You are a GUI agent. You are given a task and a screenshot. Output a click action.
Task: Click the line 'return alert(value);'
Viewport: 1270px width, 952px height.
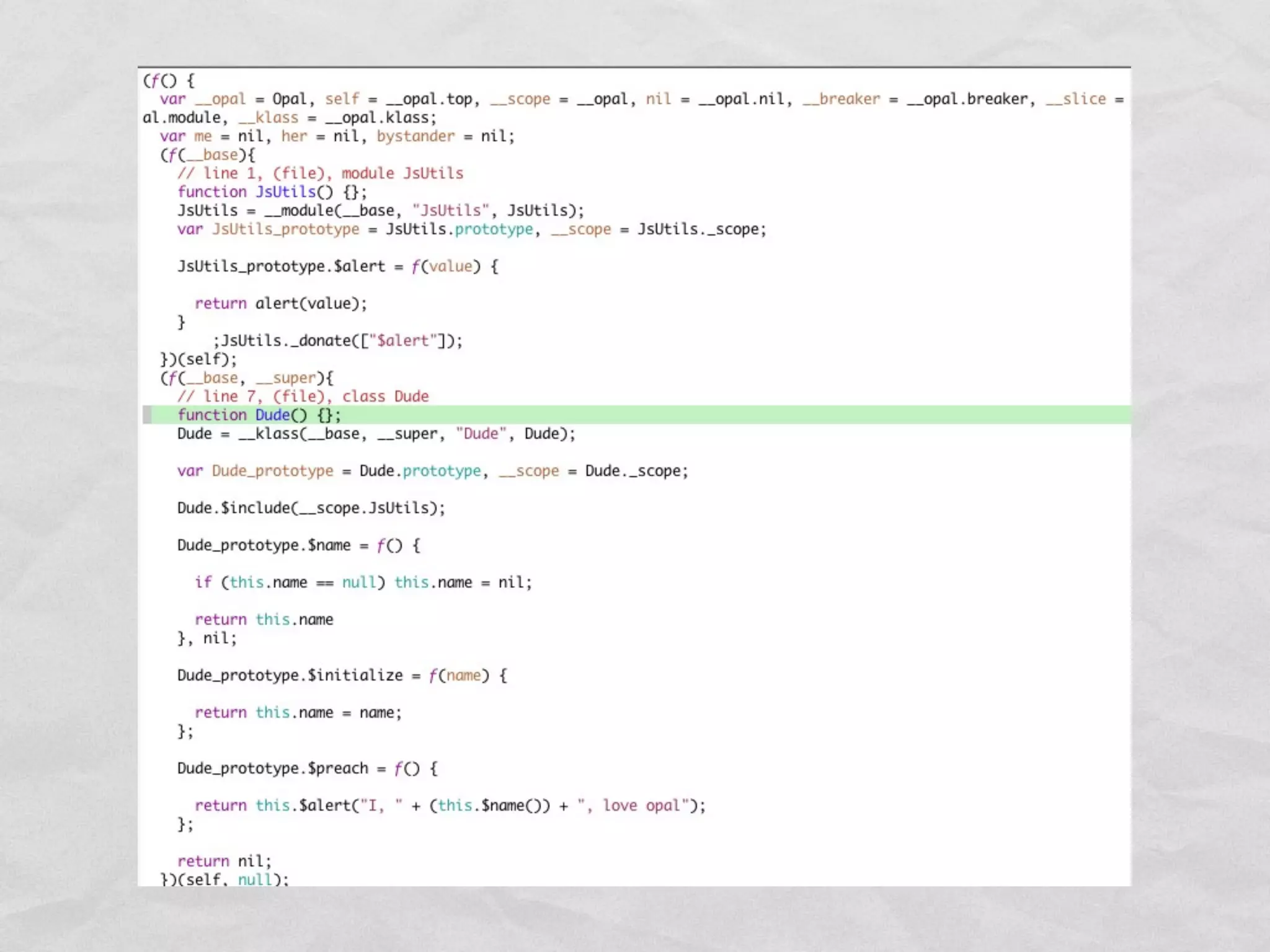tap(281, 304)
